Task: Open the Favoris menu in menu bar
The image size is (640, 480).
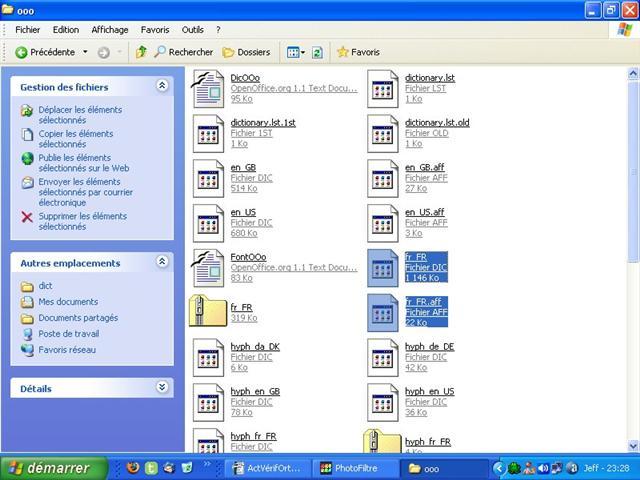Action: 155,30
